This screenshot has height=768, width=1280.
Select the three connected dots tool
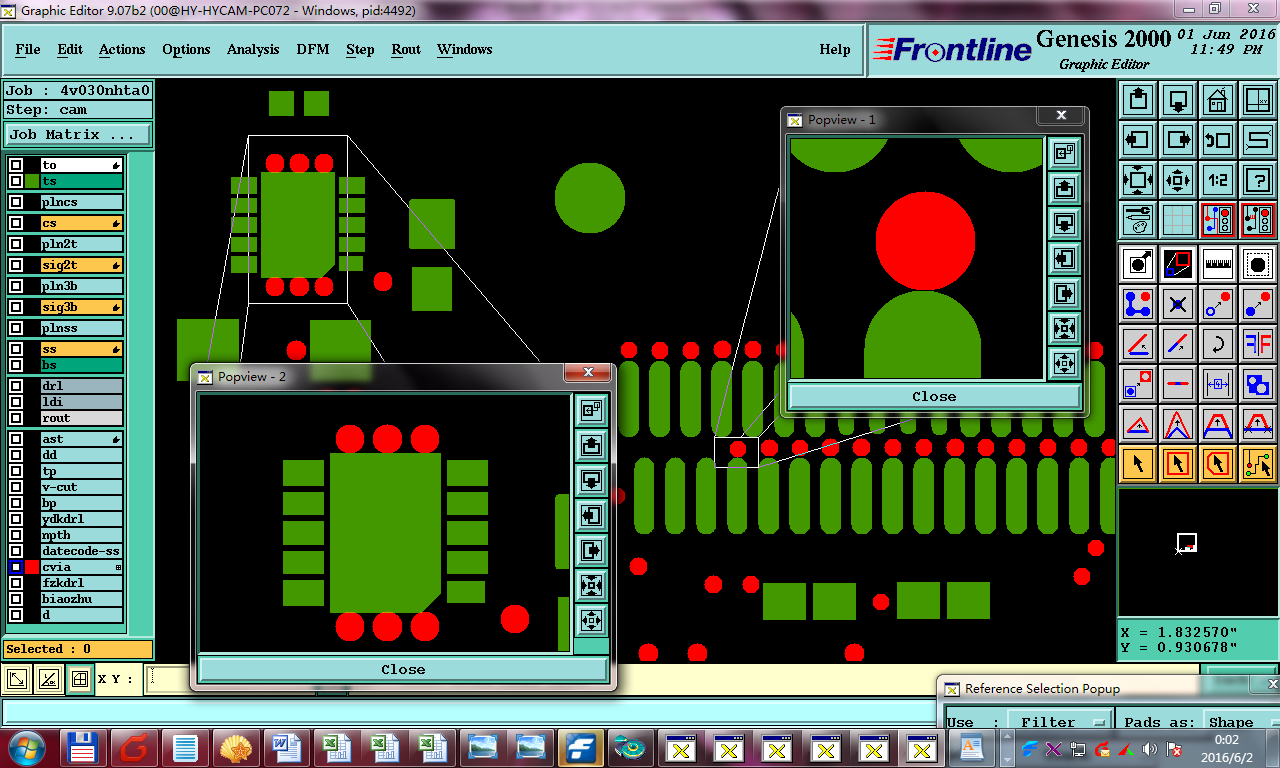pyautogui.click(x=1138, y=304)
